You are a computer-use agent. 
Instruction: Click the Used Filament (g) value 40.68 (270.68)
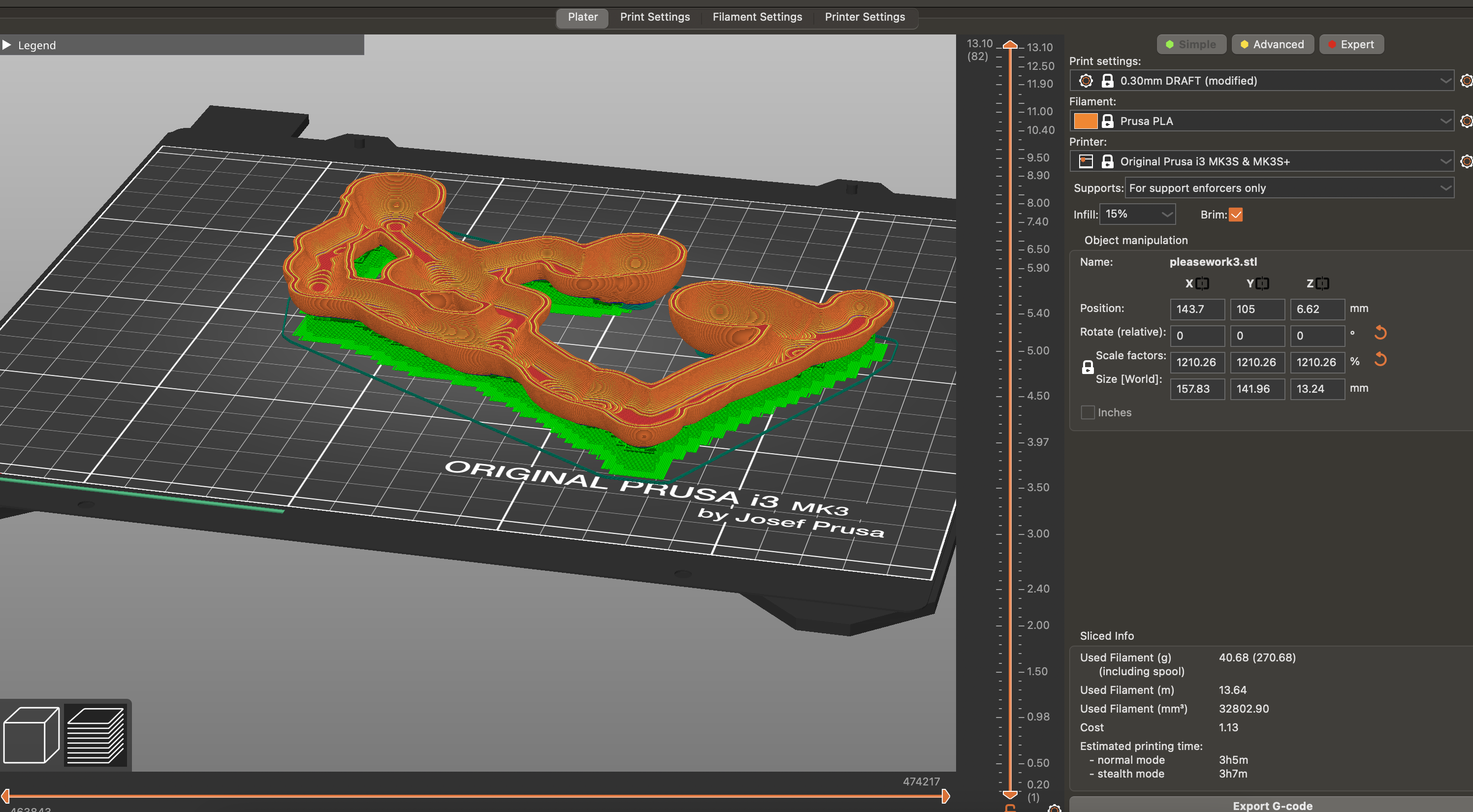1257,657
